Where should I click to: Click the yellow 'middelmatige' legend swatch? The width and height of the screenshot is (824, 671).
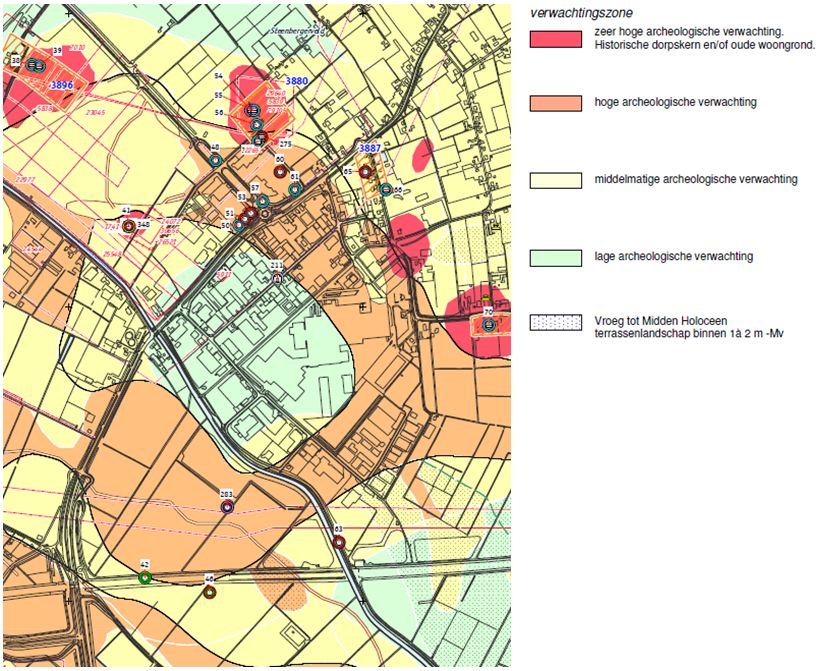pos(554,180)
